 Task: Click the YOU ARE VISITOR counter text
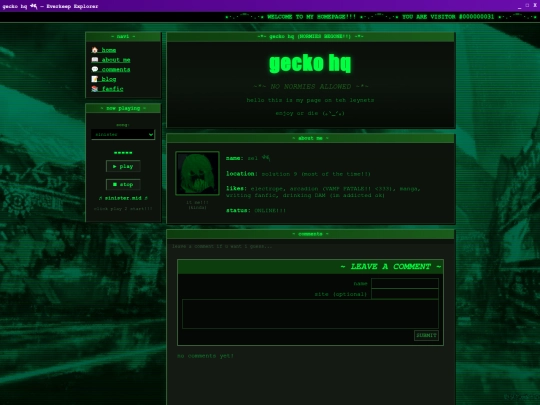point(448,17)
